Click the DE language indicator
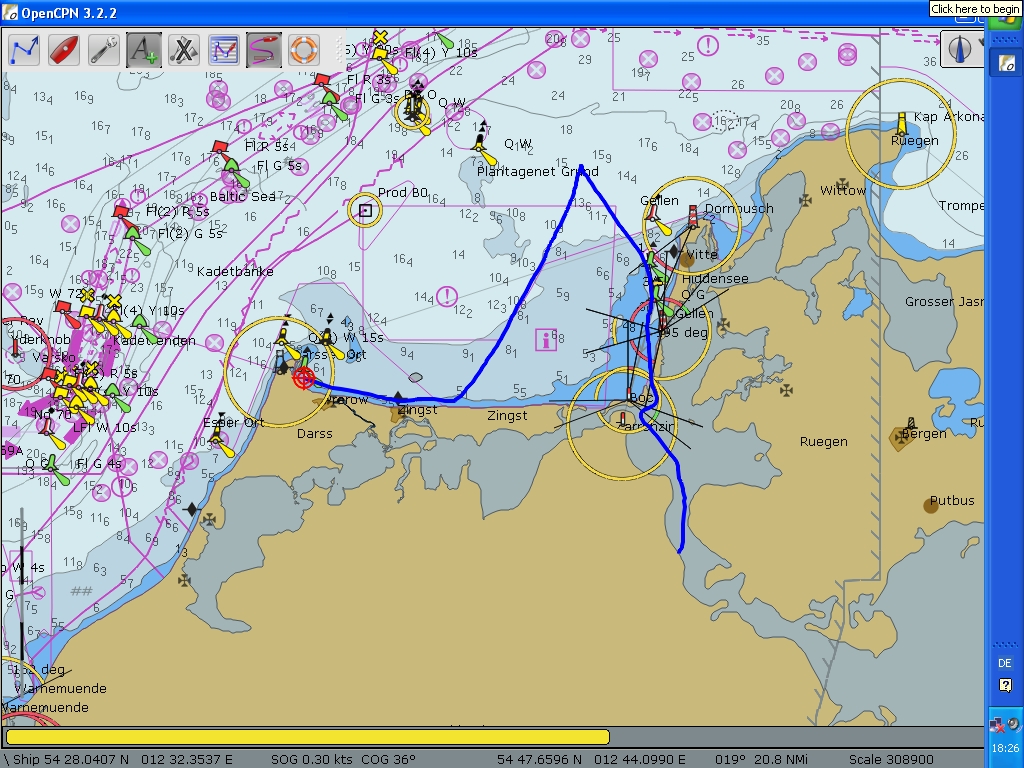 1004,663
